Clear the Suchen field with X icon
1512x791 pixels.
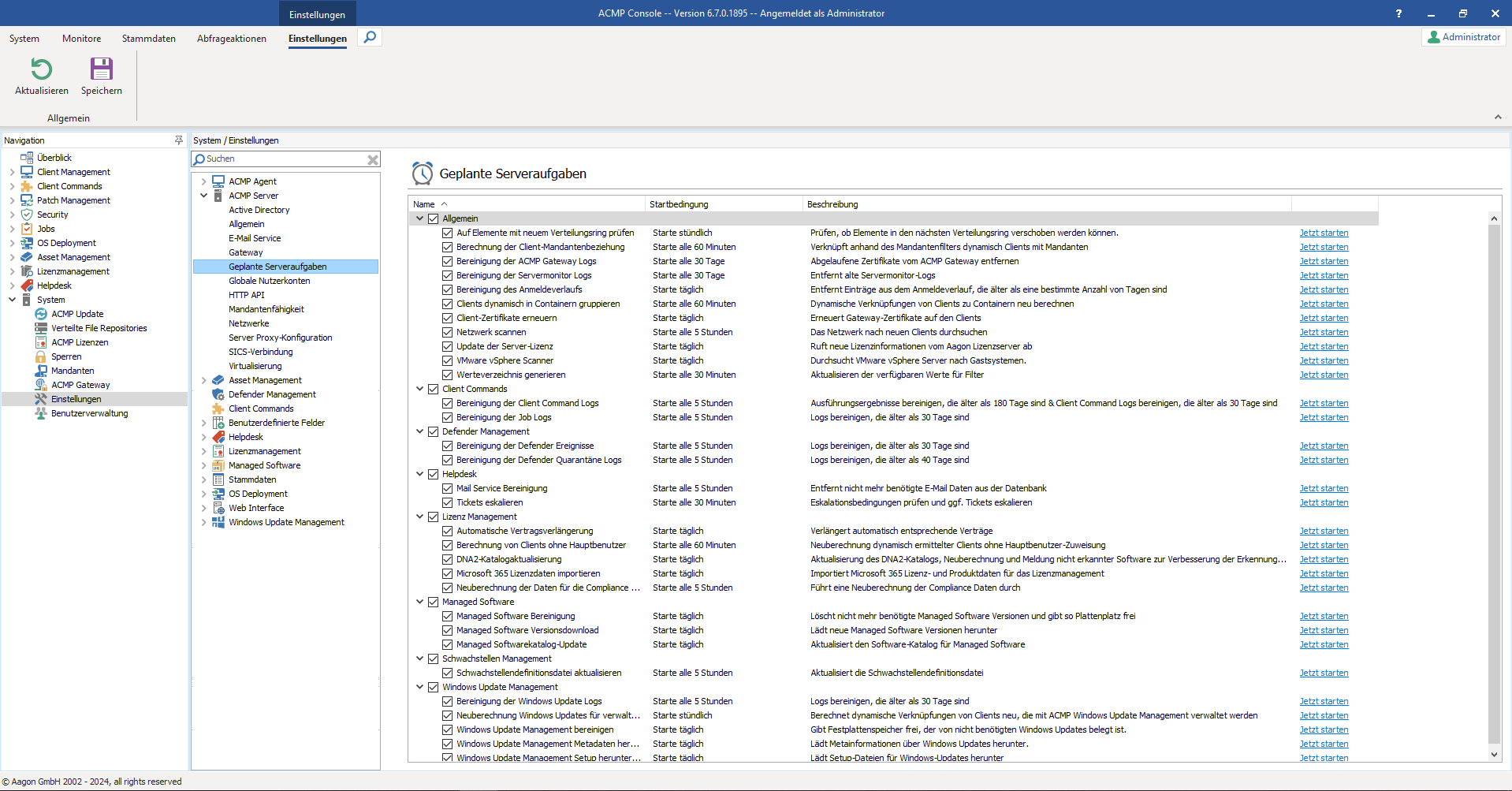(373, 159)
